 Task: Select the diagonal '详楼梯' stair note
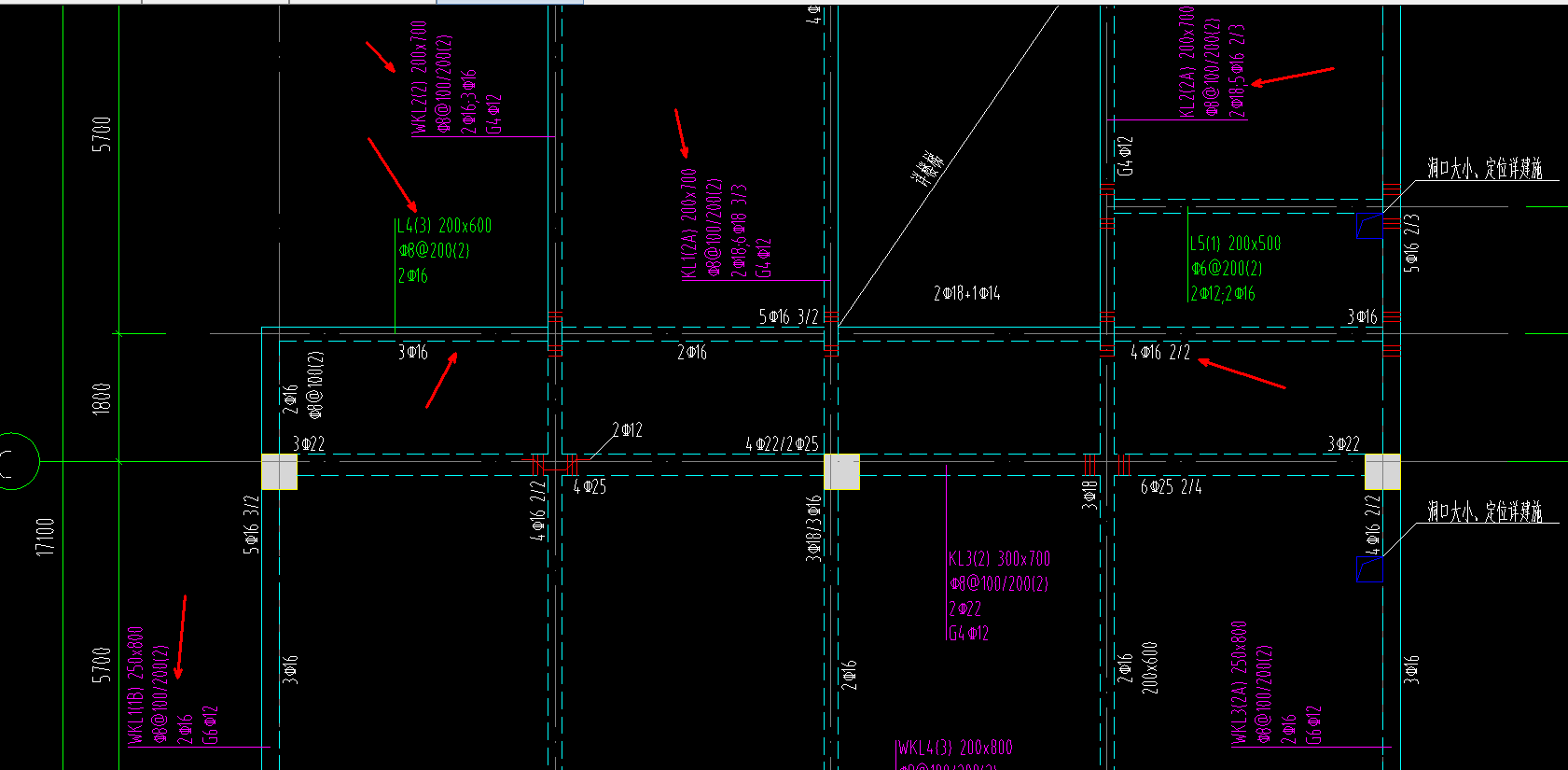(x=927, y=169)
